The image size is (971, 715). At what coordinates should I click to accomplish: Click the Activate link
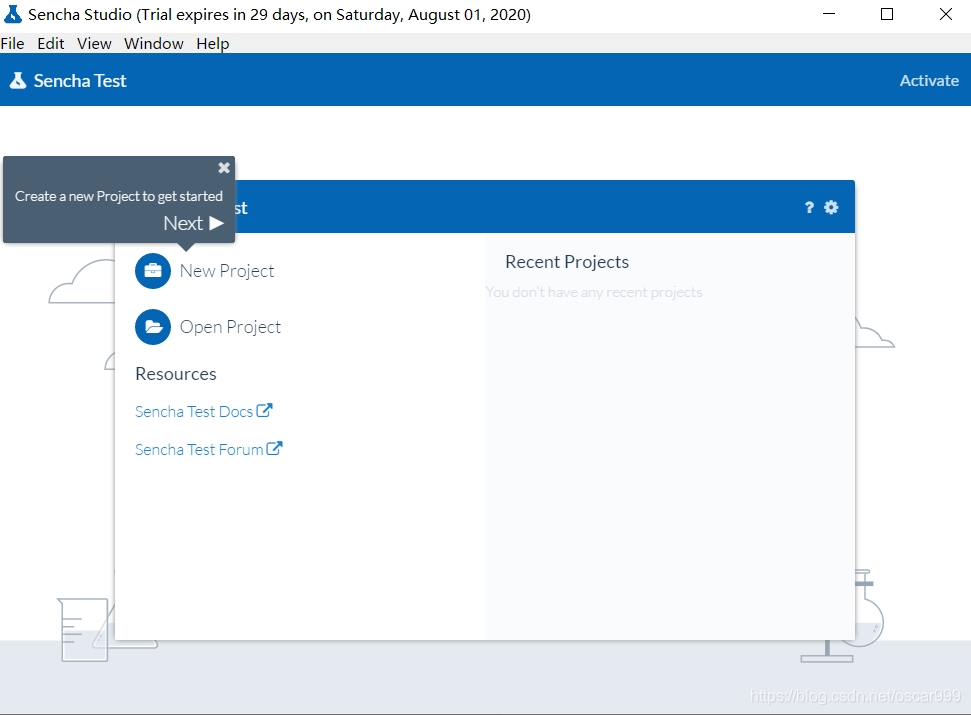pyautogui.click(x=929, y=80)
